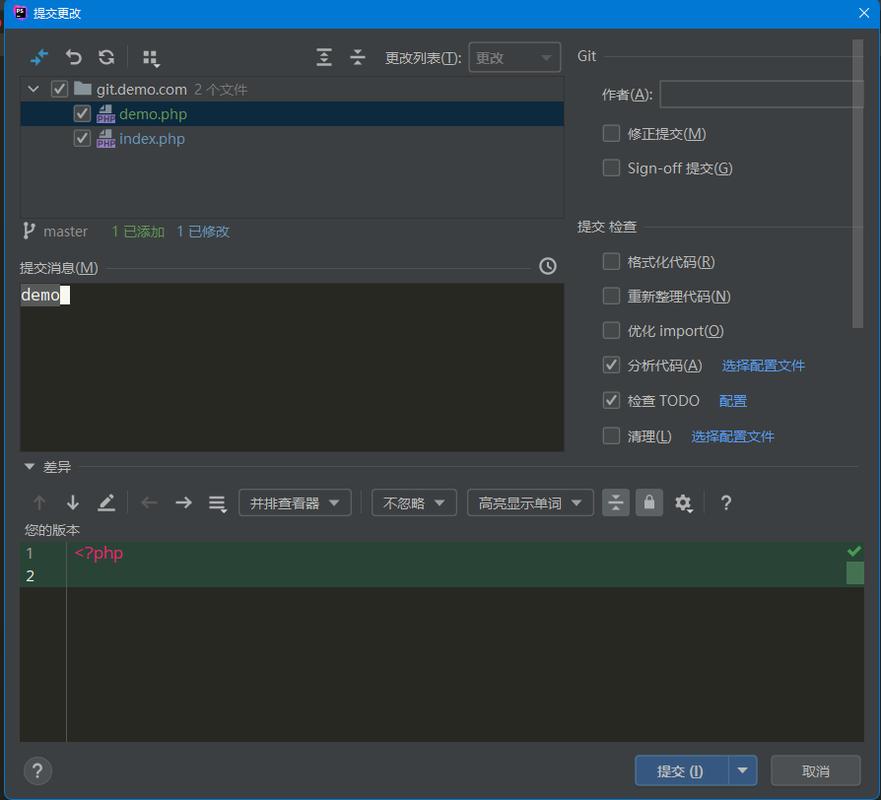The image size is (881, 800).
Task: Click the diff help question mark icon
Action: pos(726,503)
